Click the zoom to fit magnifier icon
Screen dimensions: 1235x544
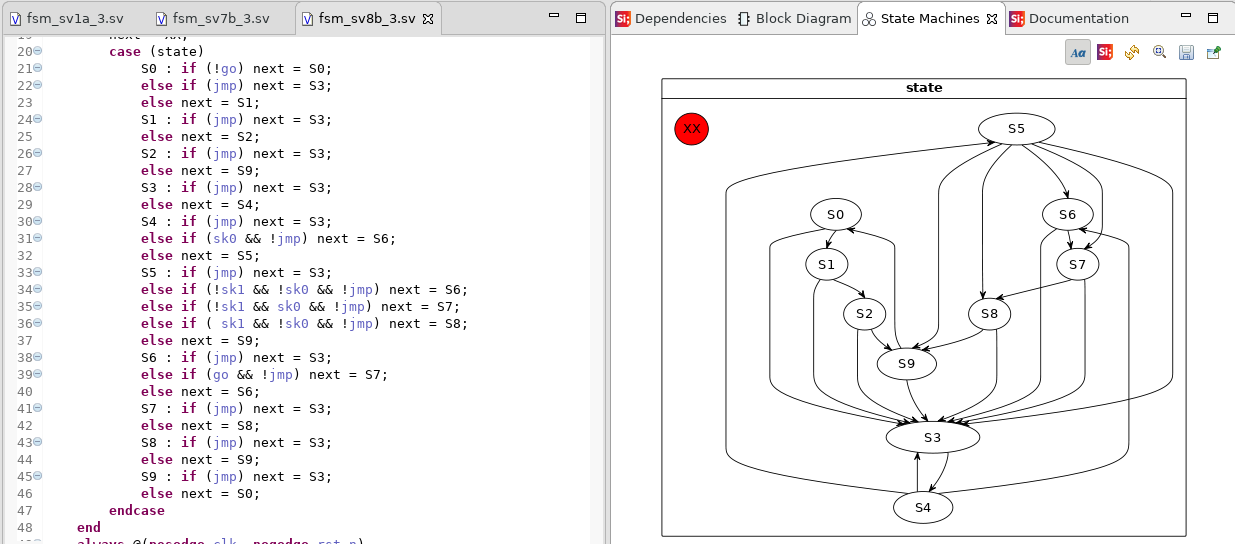coord(1159,52)
